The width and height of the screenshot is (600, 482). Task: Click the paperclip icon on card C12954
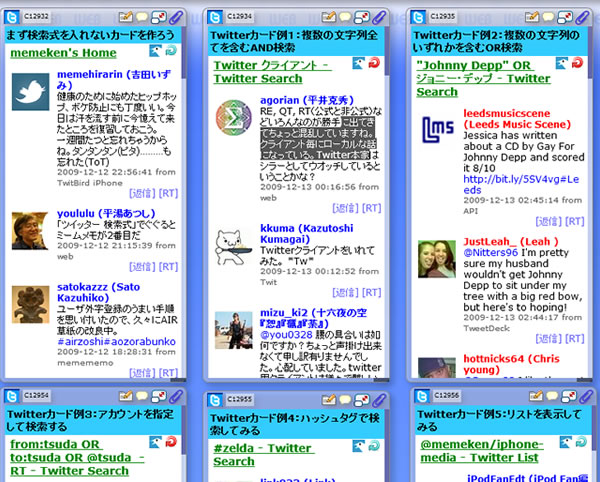175,398
